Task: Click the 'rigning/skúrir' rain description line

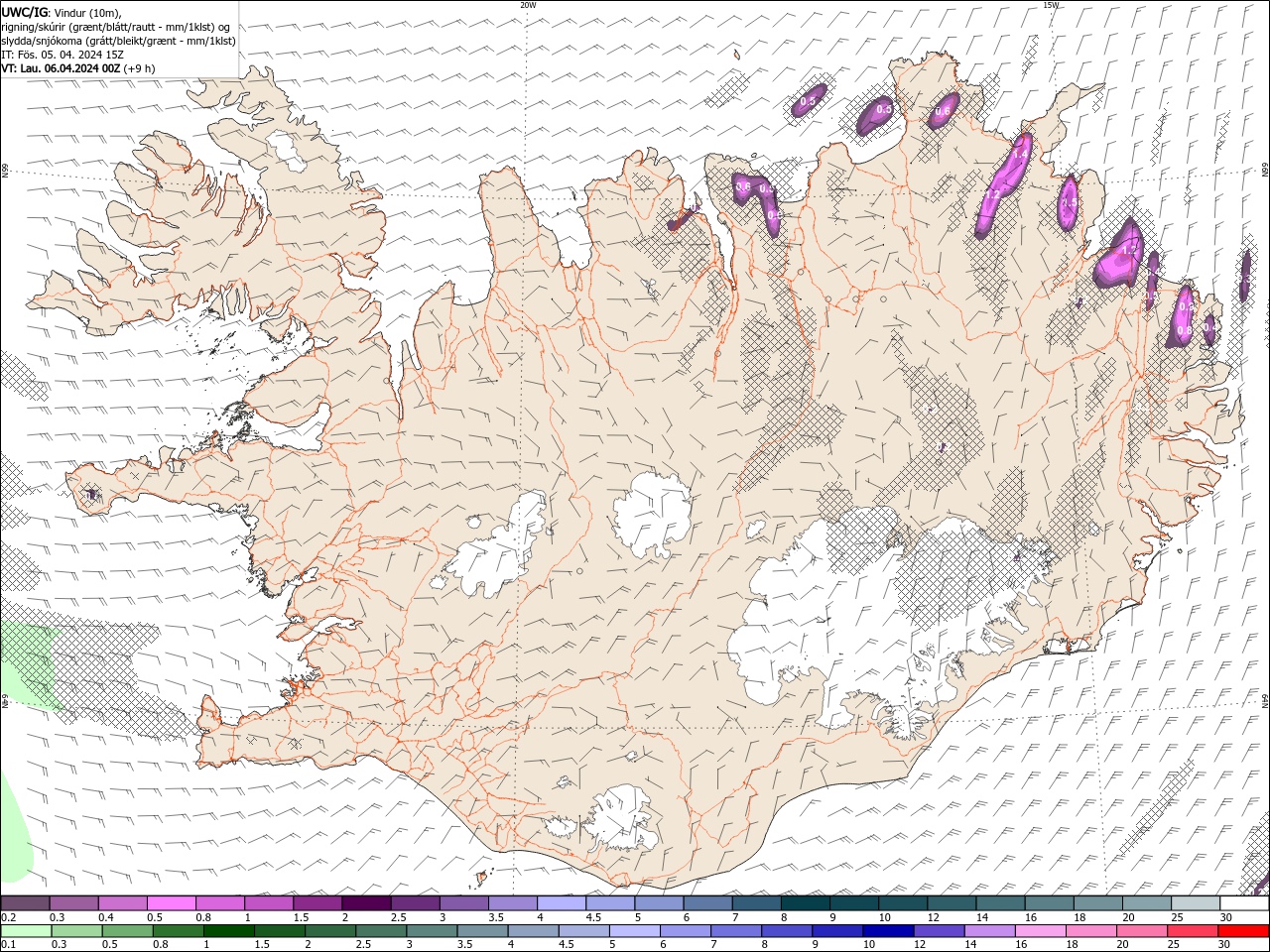Action: [116, 27]
